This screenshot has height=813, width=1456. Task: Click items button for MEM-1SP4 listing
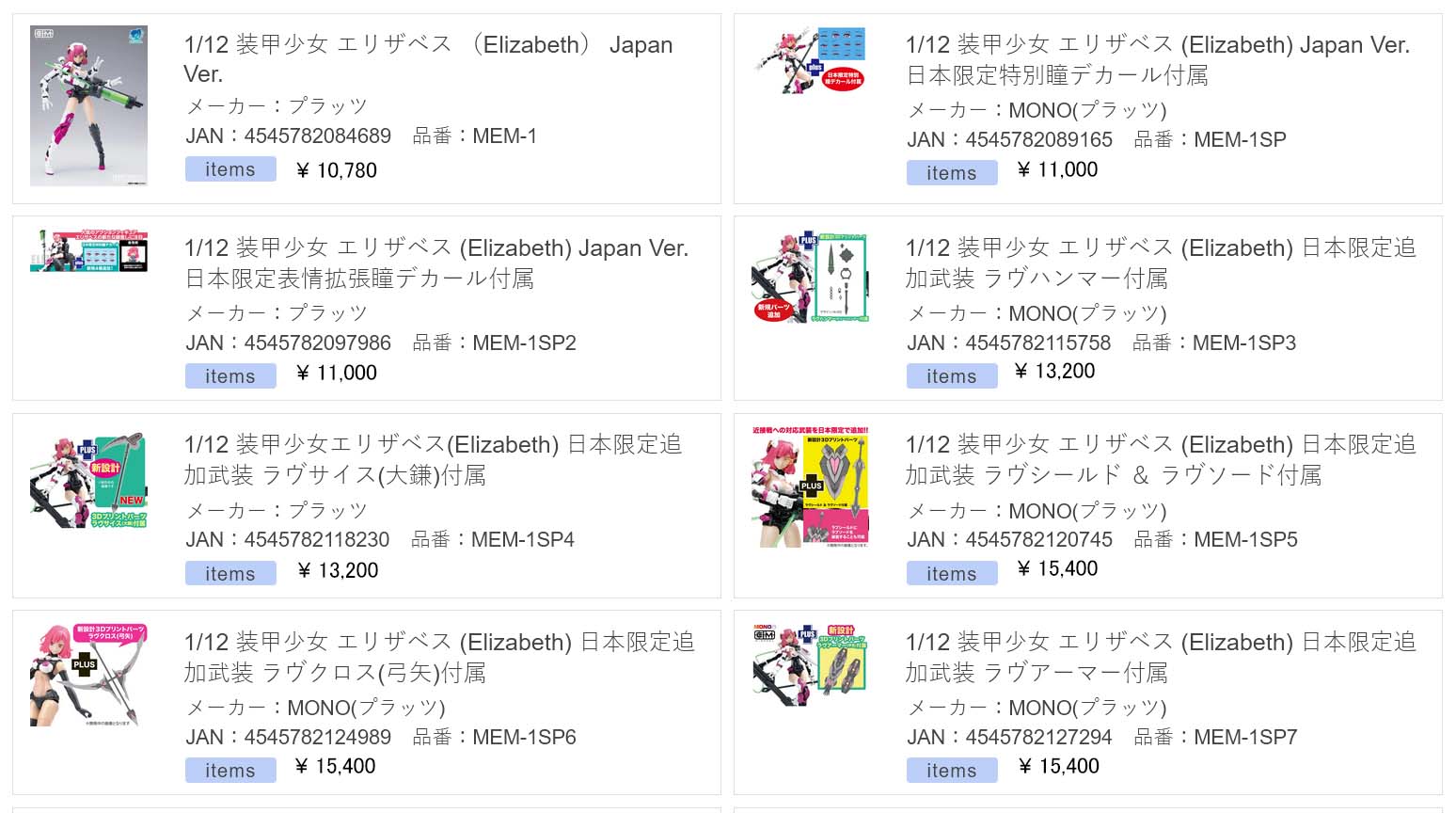point(230,573)
